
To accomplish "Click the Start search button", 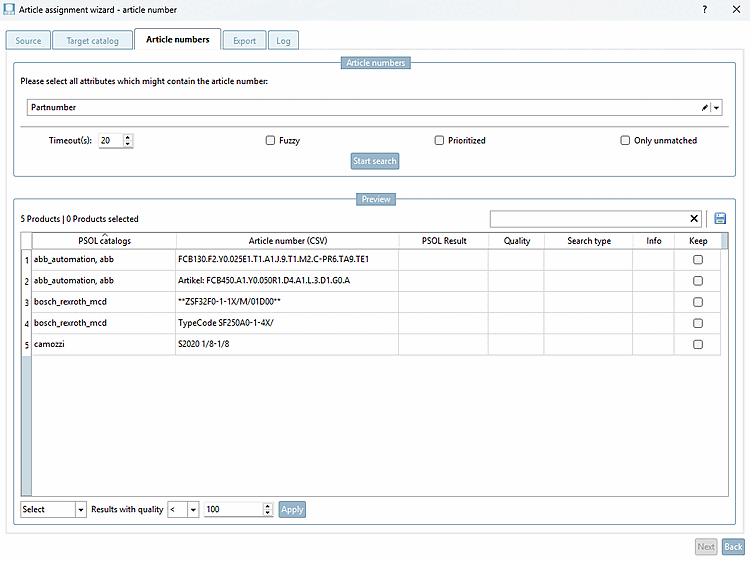I will click(375, 161).
